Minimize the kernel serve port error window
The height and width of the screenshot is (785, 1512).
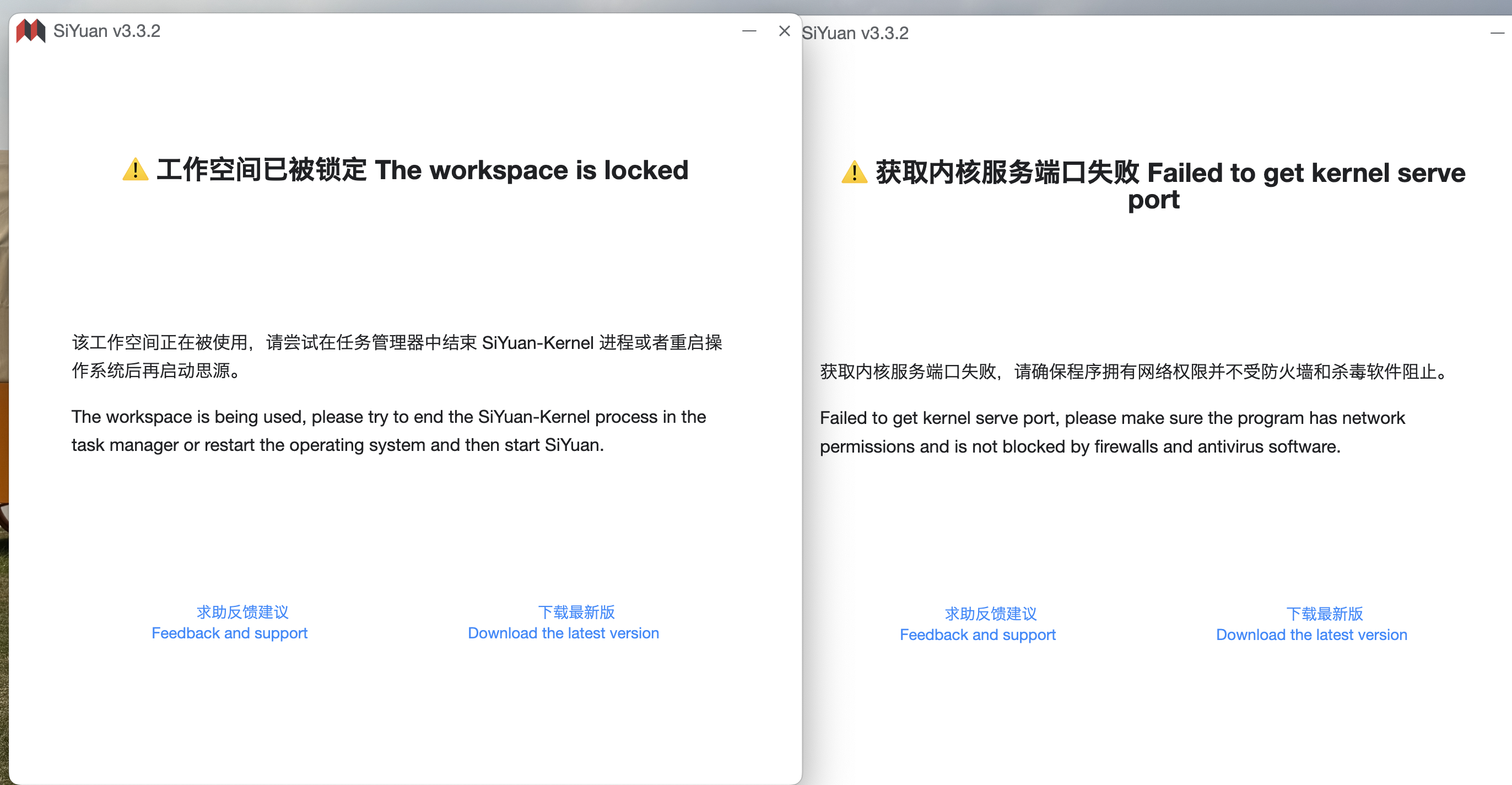(1497, 34)
